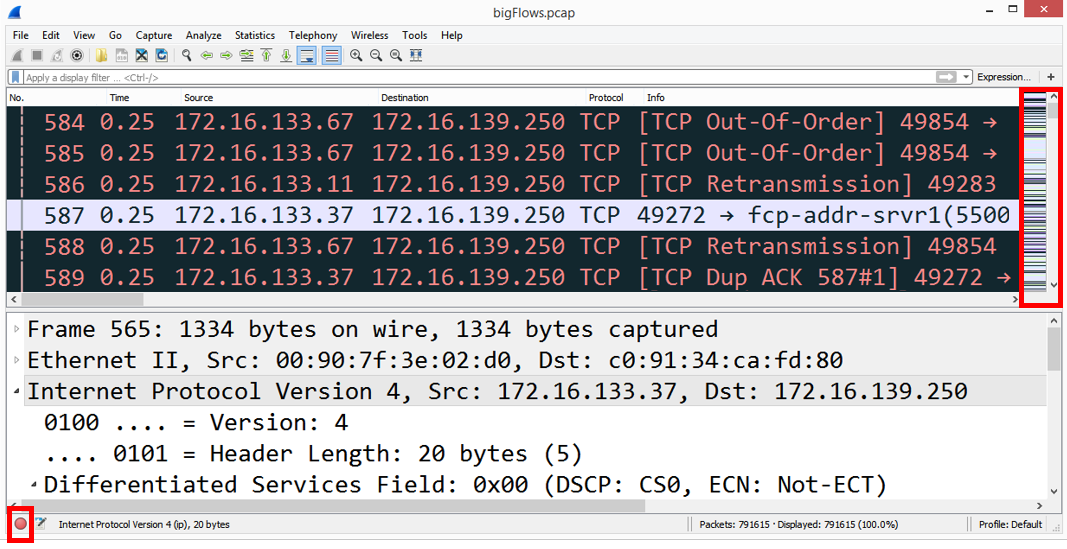Click the Reload capture file icon
The height and width of the screenshot is (549, 1067).
point(162,56)
